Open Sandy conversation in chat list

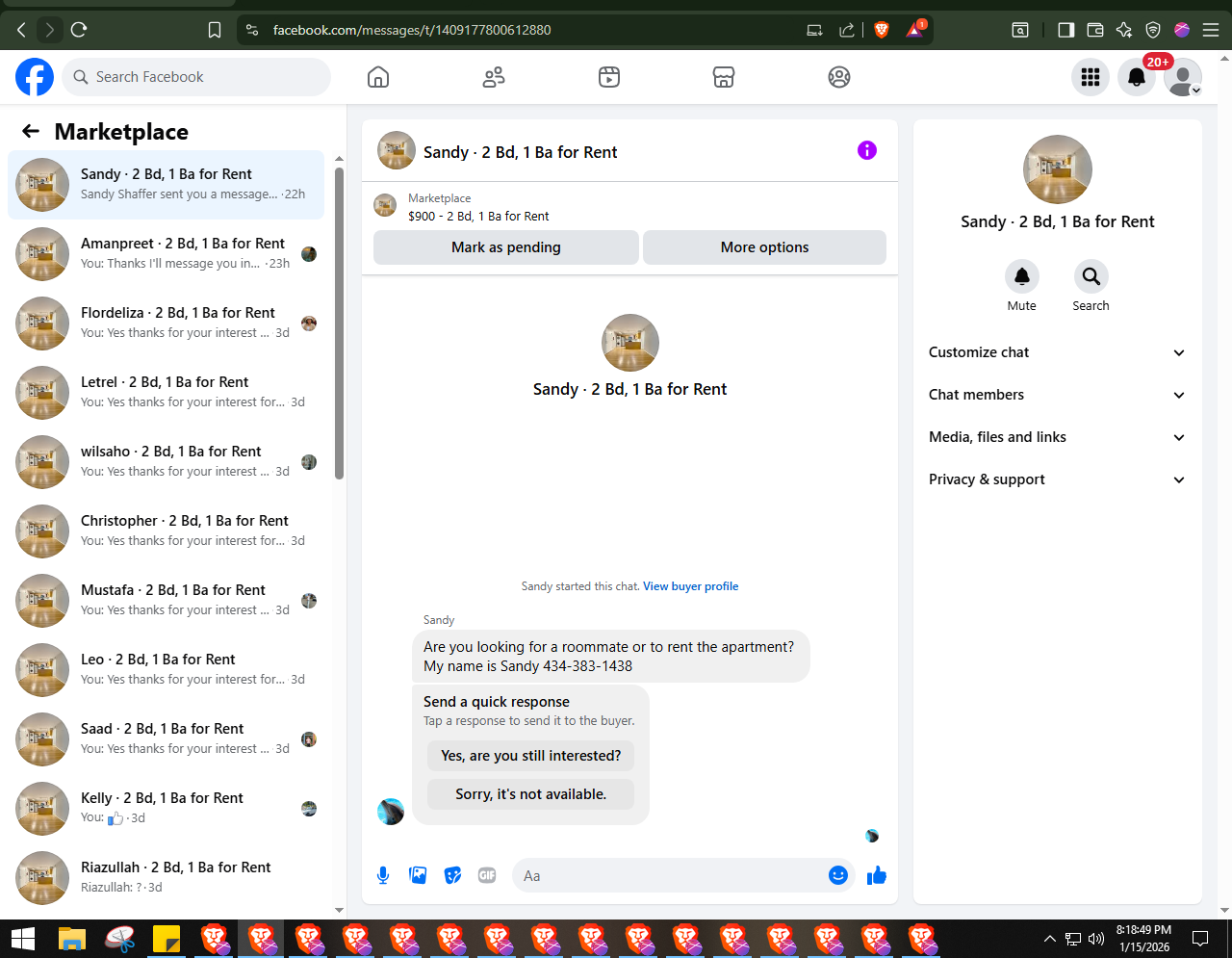[x=166, y=185]
